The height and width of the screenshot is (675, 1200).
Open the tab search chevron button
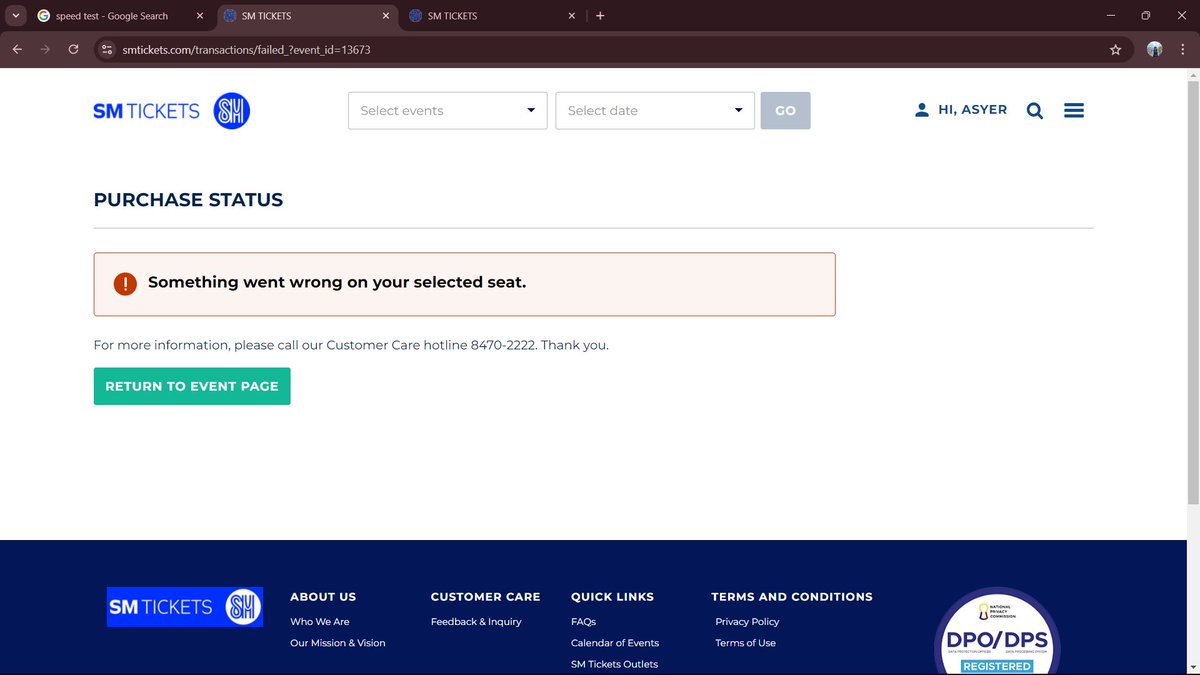click(x=15, y=16)
